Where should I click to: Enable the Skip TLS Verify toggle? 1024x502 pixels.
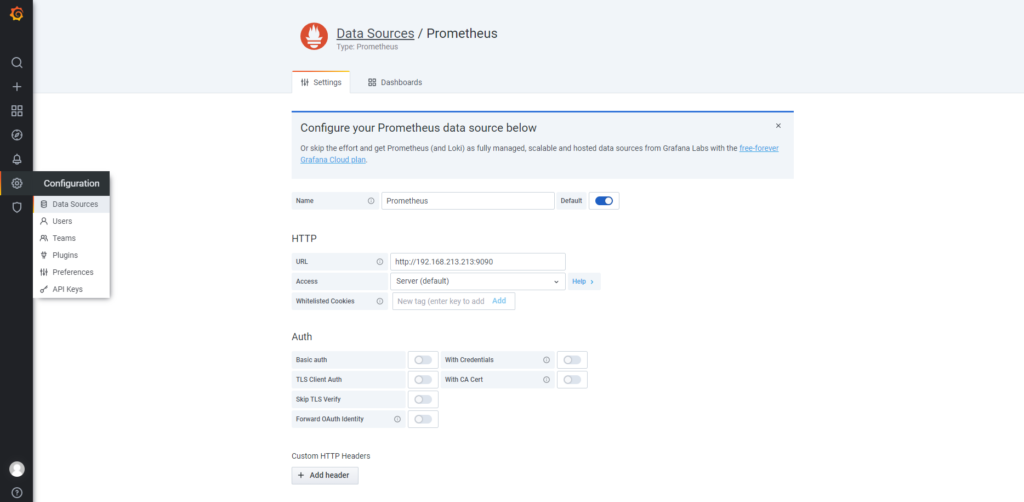point(423,400)
